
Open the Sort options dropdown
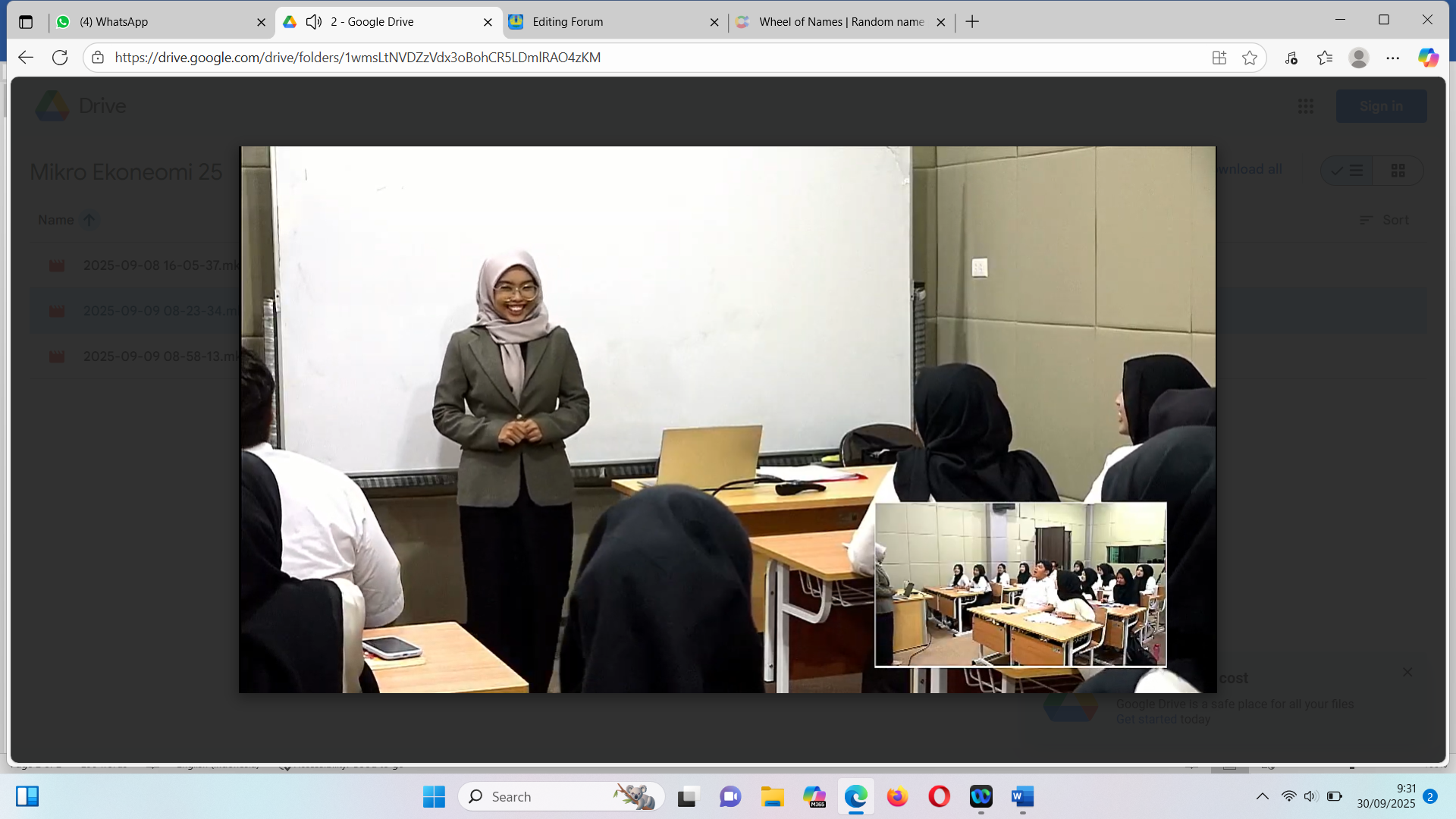(1384, 220)
